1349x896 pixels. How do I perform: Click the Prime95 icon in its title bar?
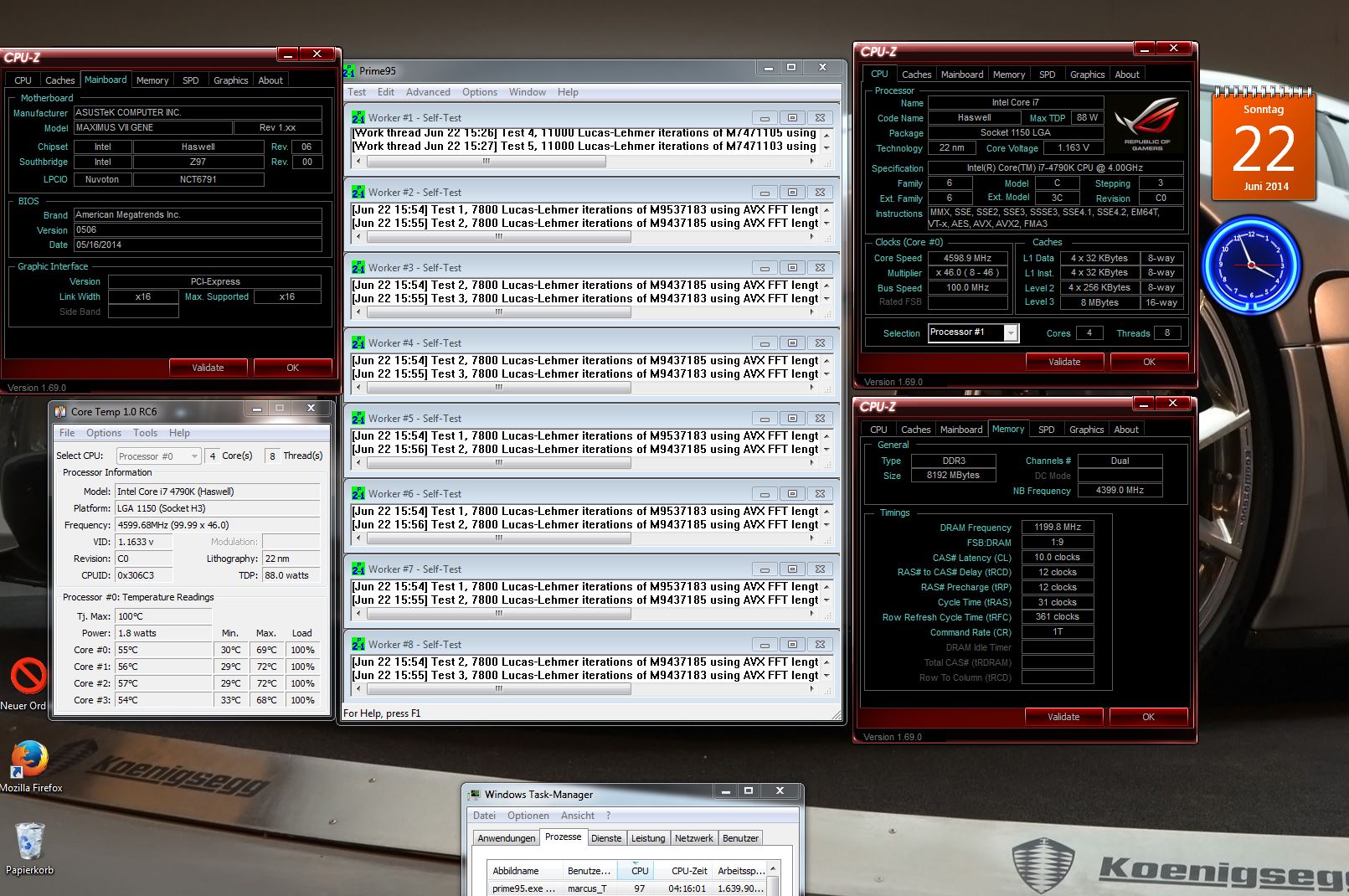pyautogui.click(x=349, y=71)
